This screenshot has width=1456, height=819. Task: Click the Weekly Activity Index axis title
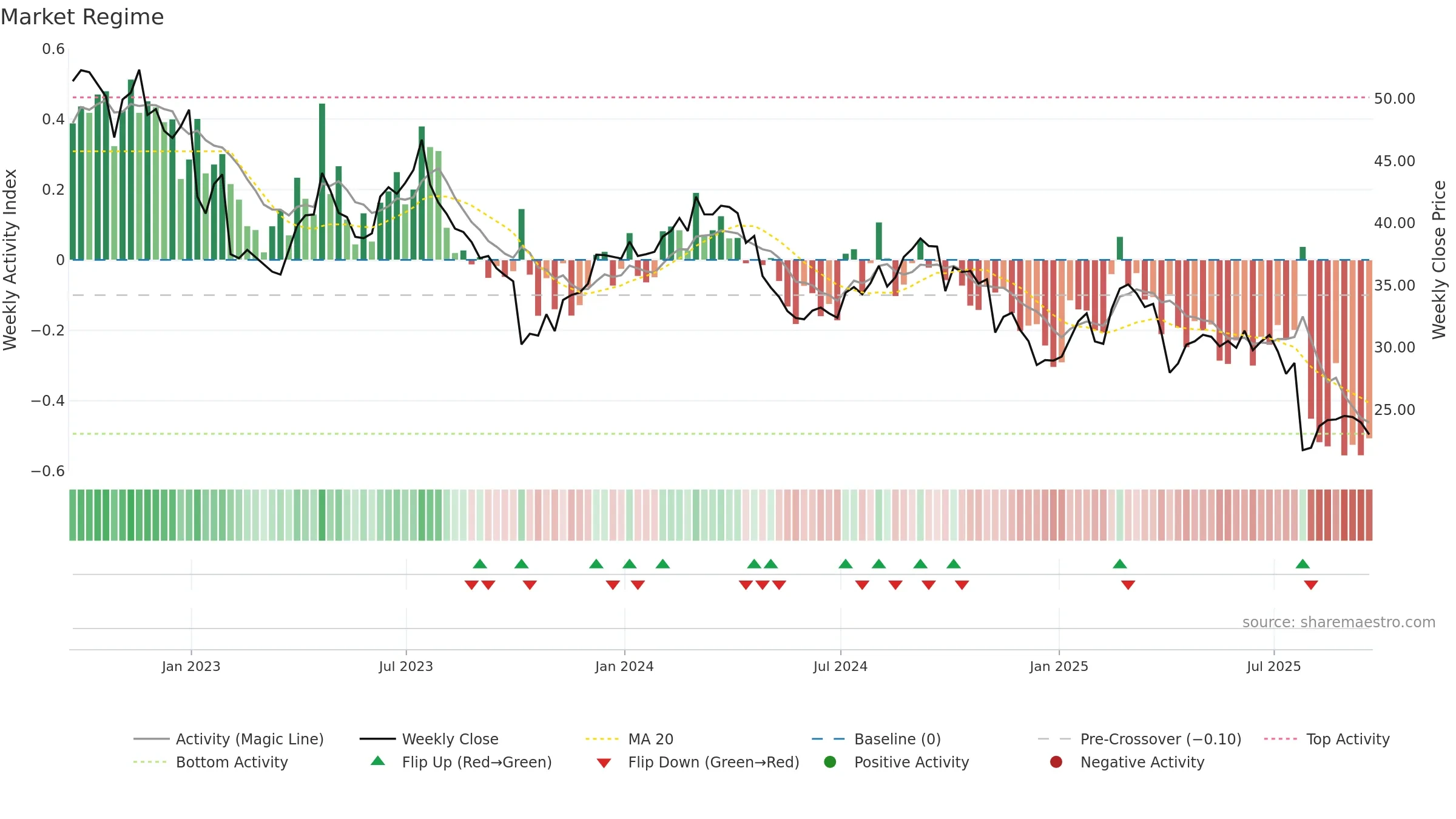[x=10, y=260]
